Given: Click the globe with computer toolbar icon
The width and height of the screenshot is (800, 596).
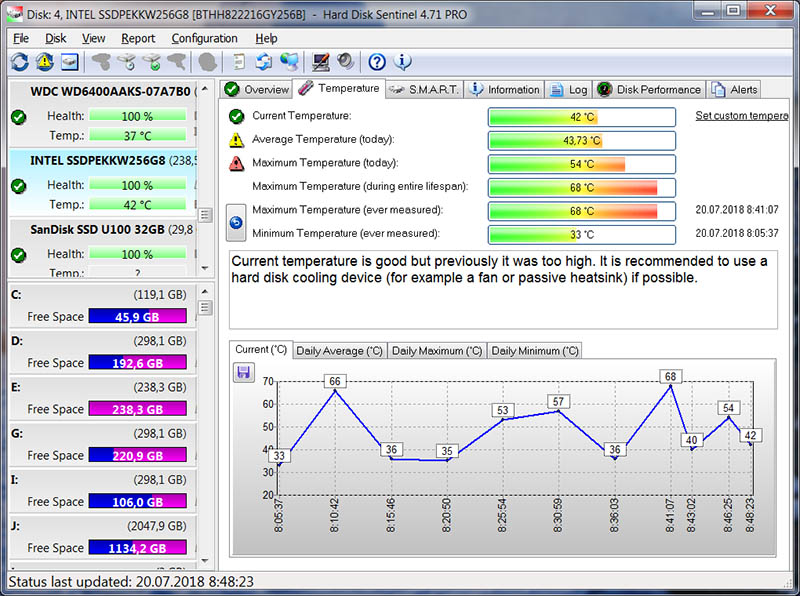Looking at the screenshot, I should click(x=289, y=62).
